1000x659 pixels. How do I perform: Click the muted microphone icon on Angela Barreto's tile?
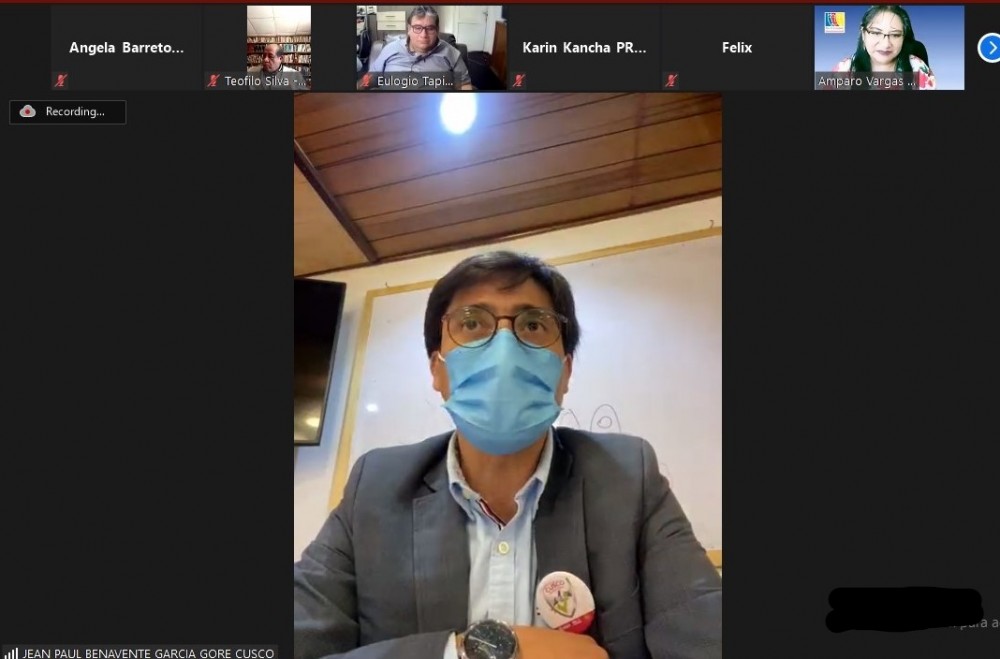[61, 81]
